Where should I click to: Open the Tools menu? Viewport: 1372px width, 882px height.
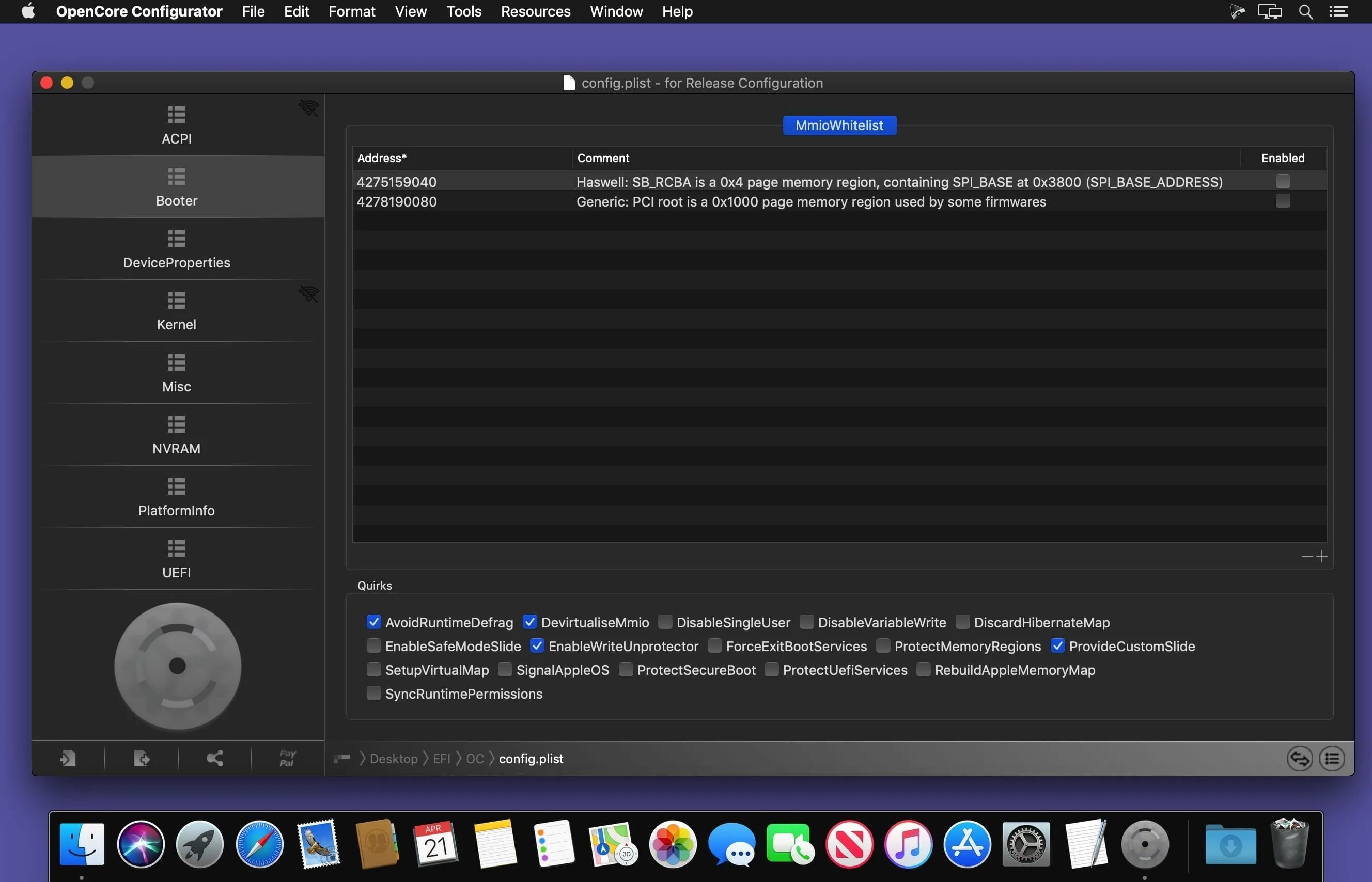tap(463, 11)
